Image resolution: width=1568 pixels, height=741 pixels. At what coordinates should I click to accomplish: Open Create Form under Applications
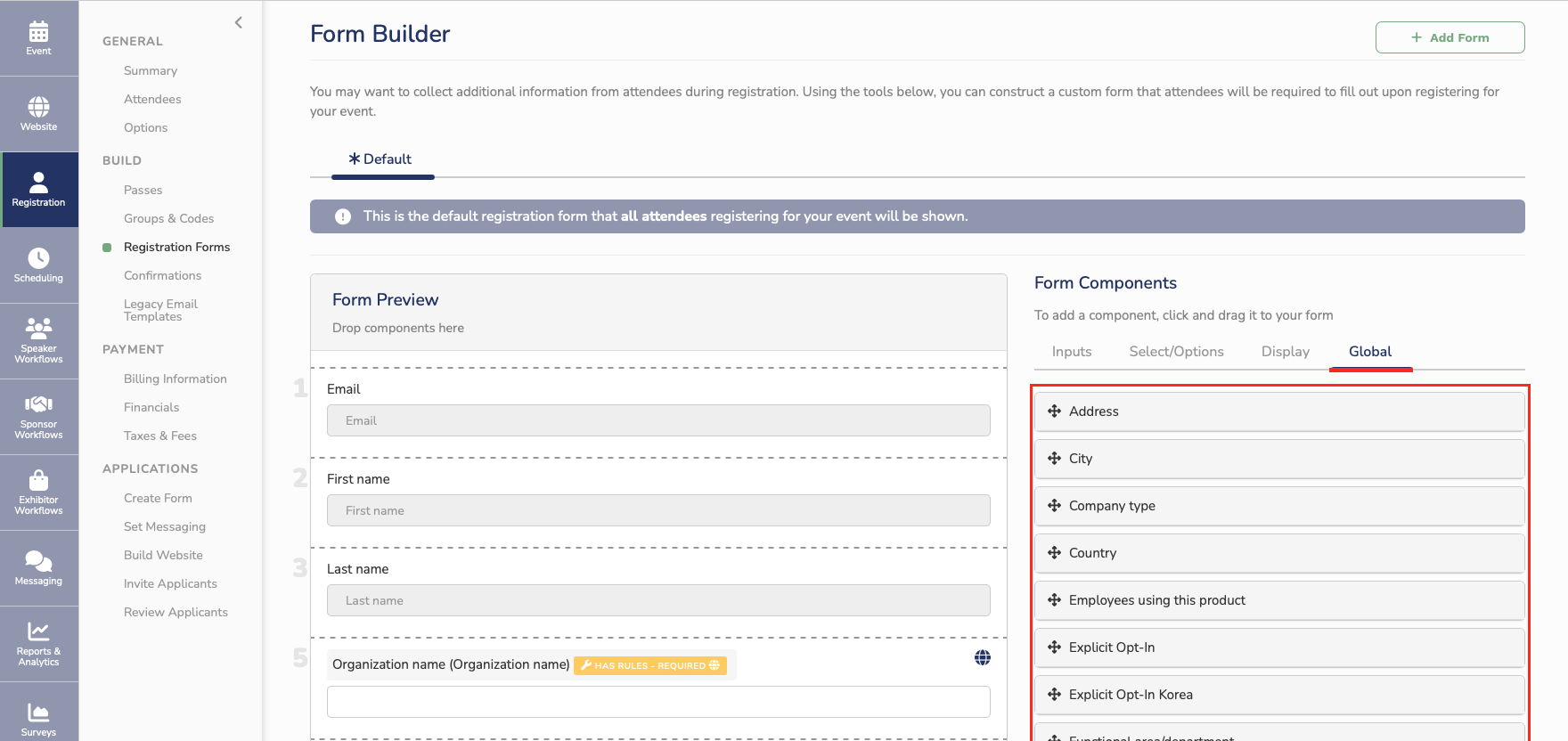(x=158, y=498)
